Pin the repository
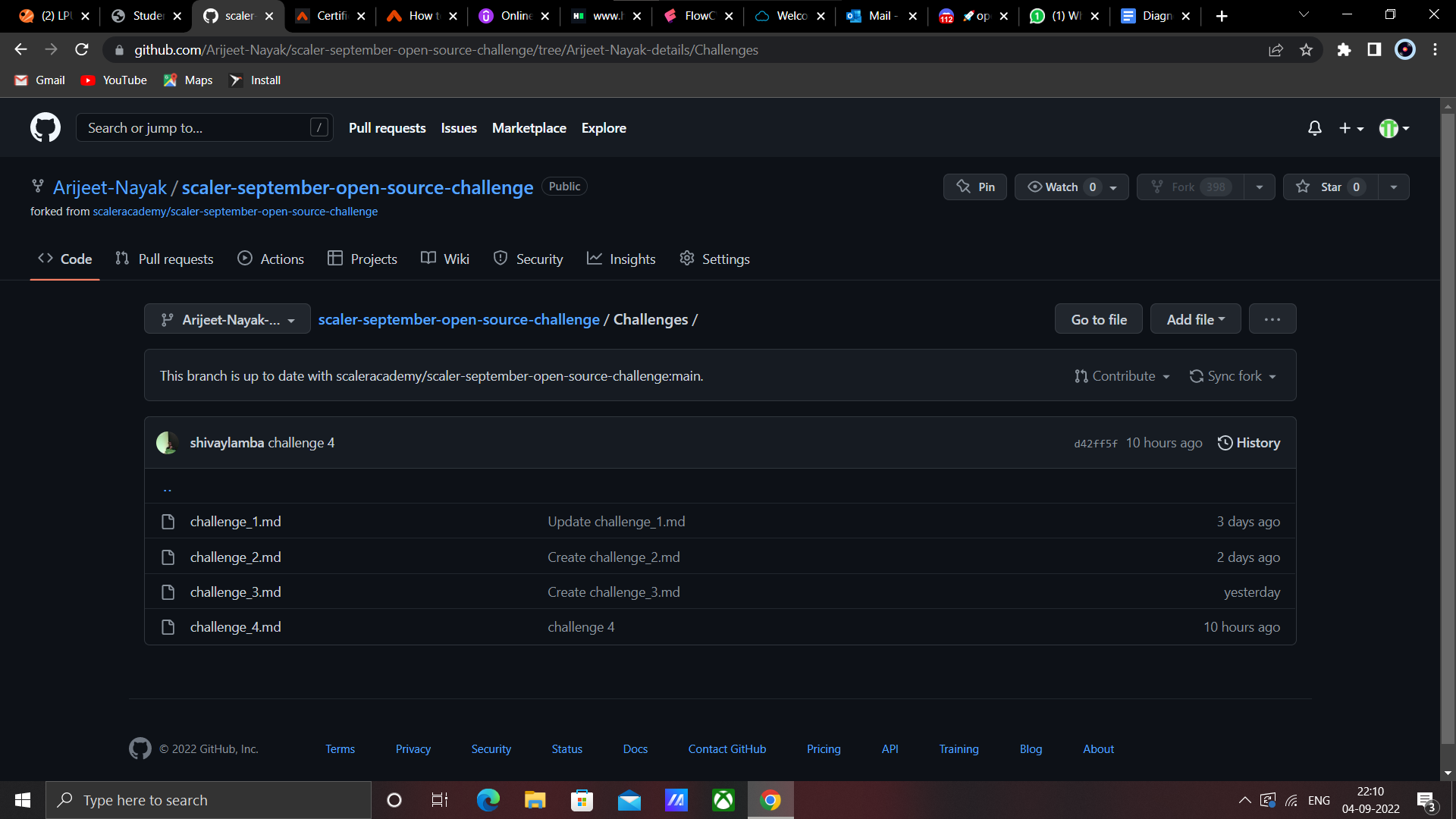 coord(975,187)
